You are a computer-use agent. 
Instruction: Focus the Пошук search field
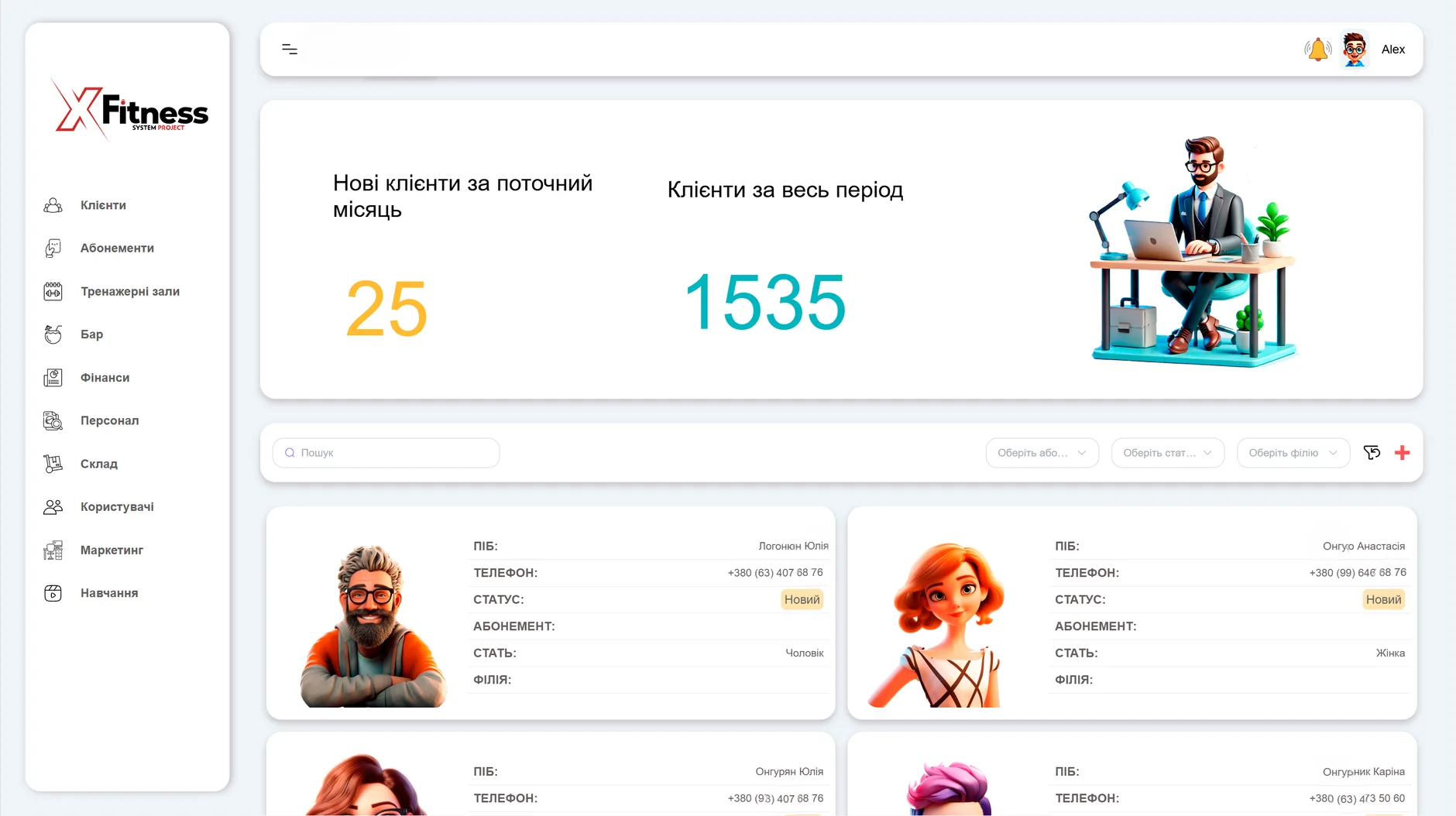pos(386,453)
